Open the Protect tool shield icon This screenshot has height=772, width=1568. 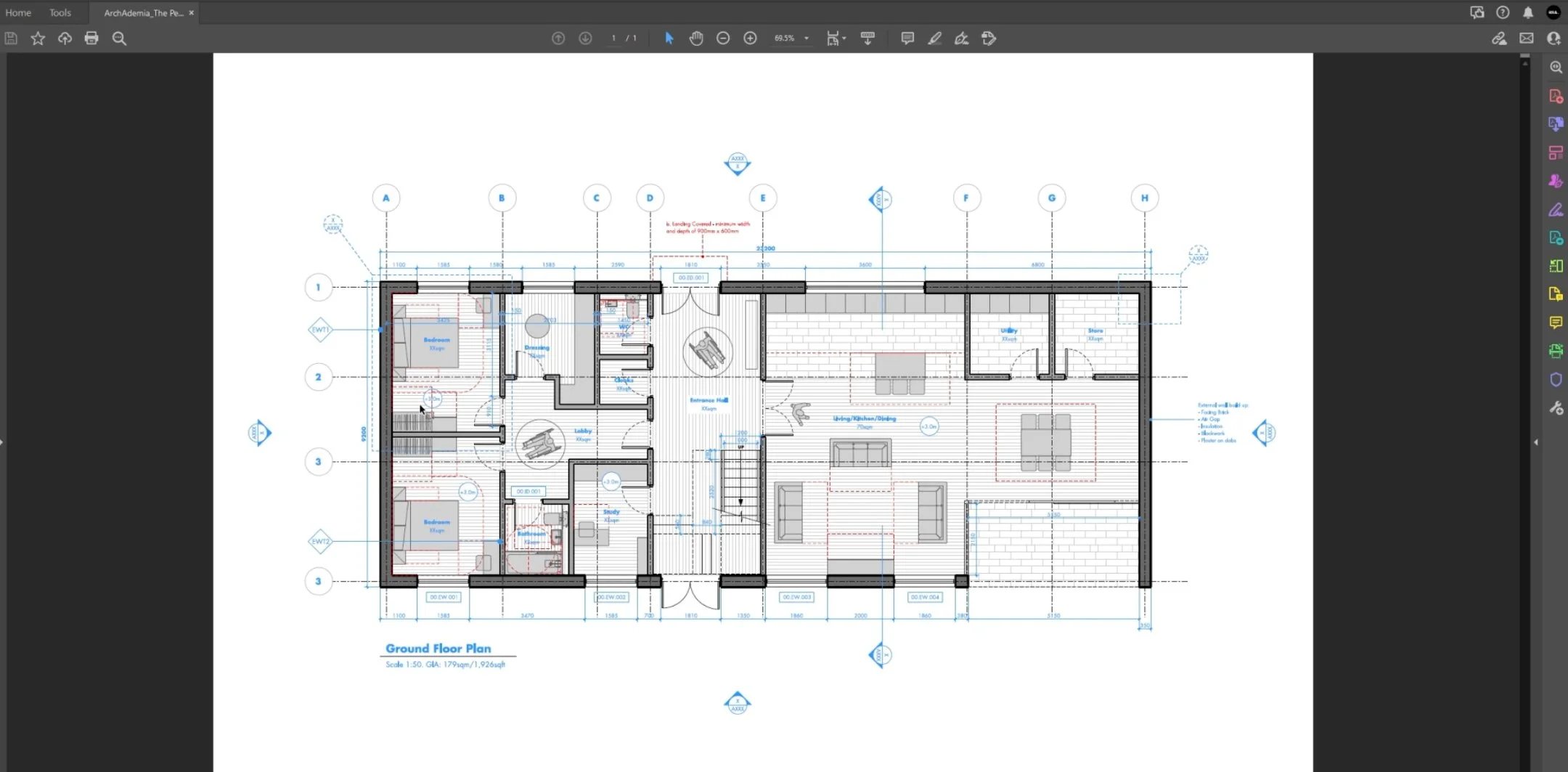(x=1556, y=379)
